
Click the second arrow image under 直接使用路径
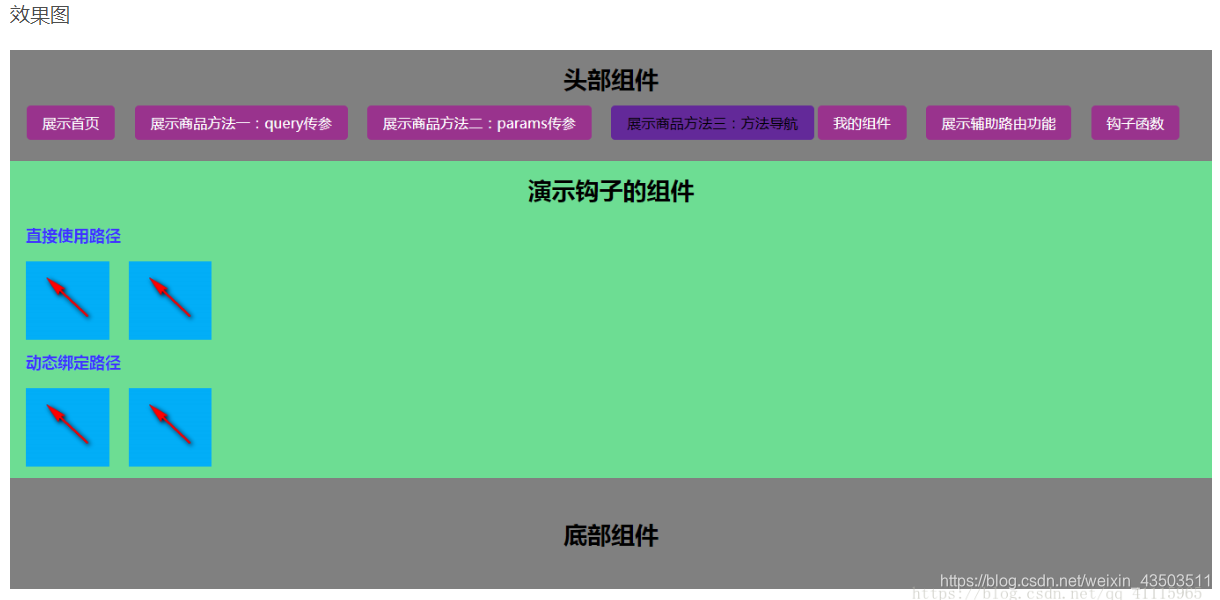point(169,300)
